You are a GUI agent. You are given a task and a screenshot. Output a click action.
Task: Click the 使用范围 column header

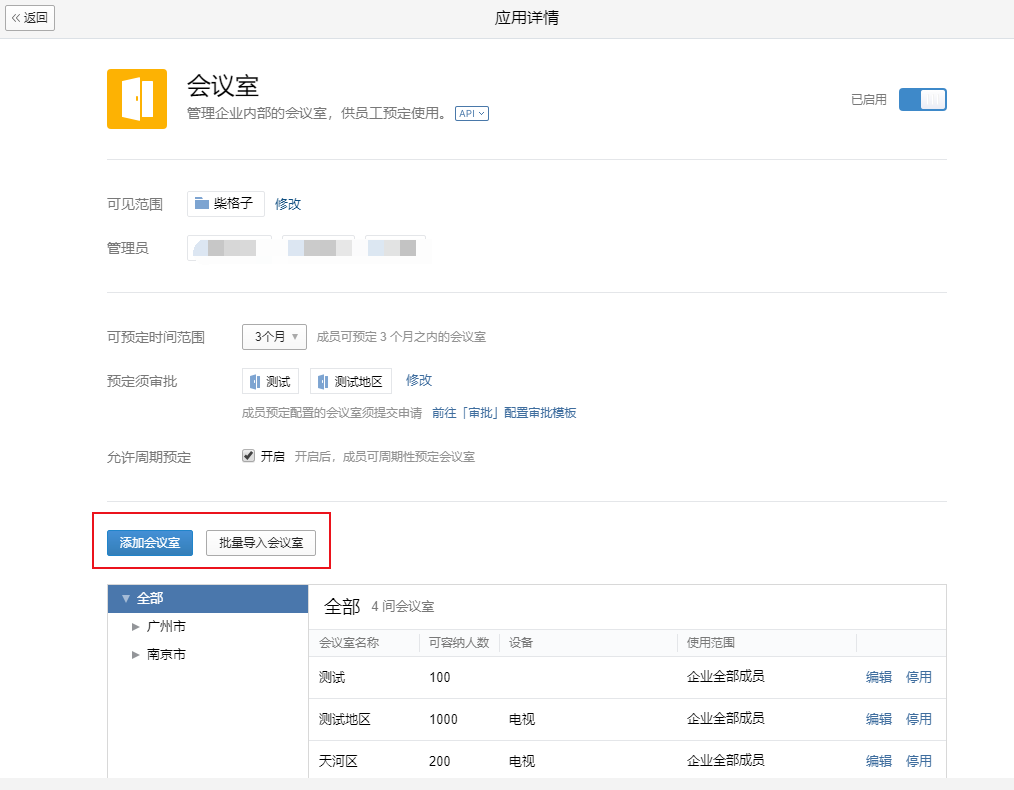click(x=711, y=643)
